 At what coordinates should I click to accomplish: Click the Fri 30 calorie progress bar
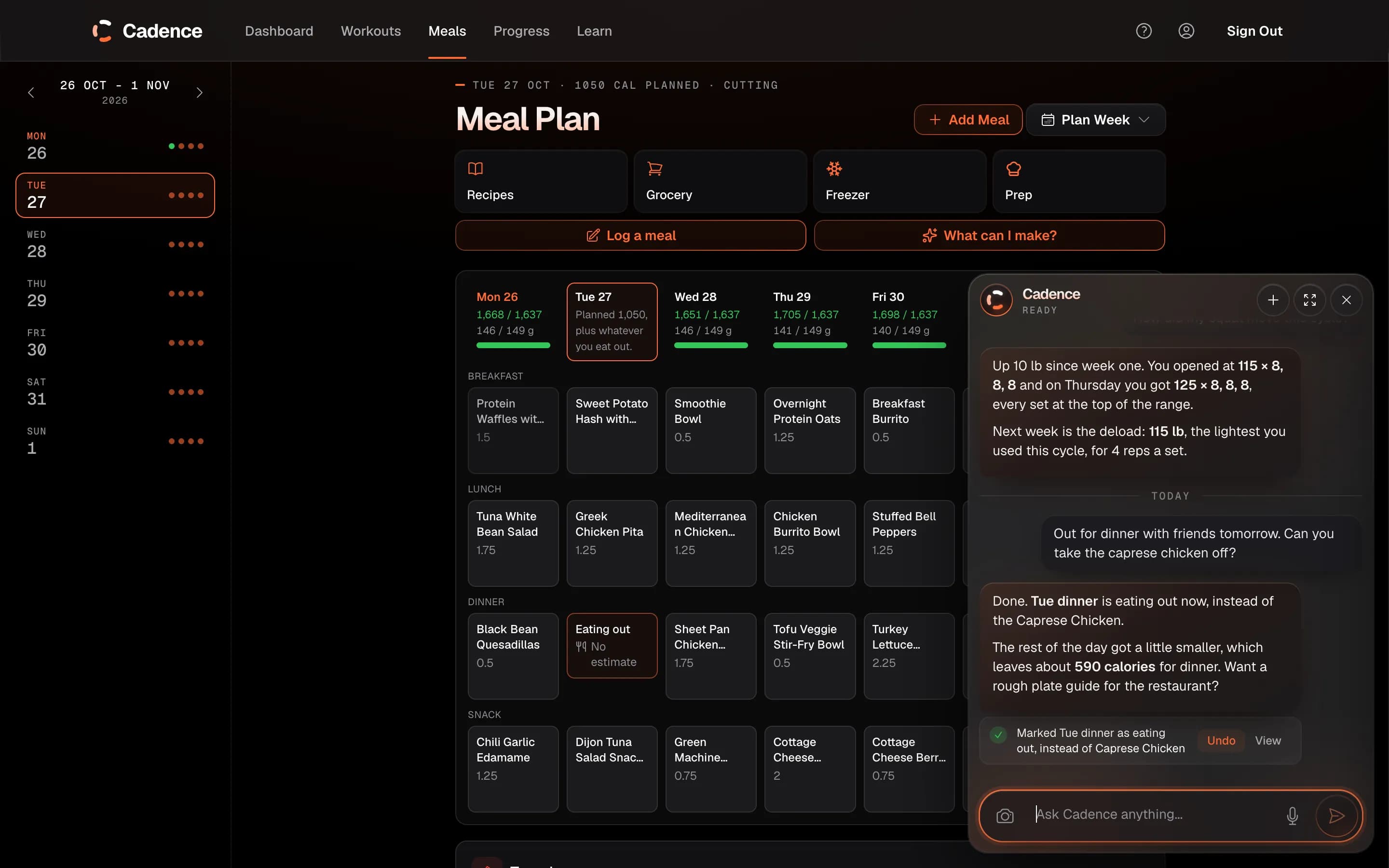click(x=909, y=345)
